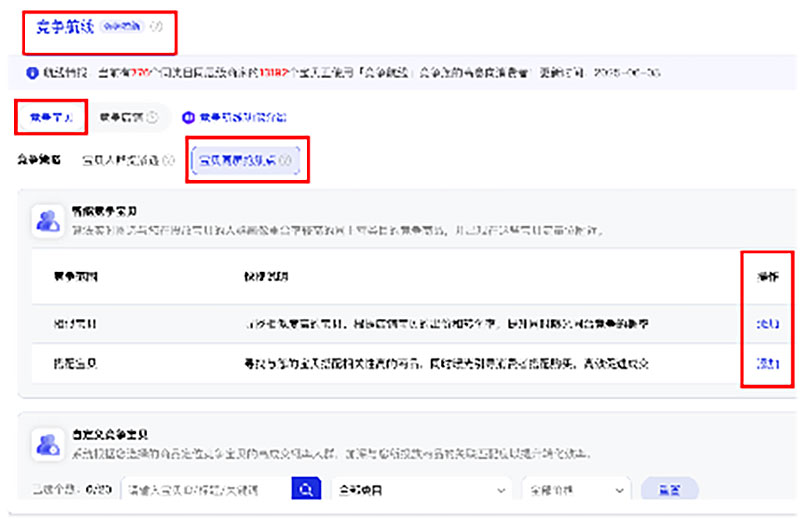Click the small badge next to 竞争航线 title
Viewport: 800px width, 519px height.
122,26
